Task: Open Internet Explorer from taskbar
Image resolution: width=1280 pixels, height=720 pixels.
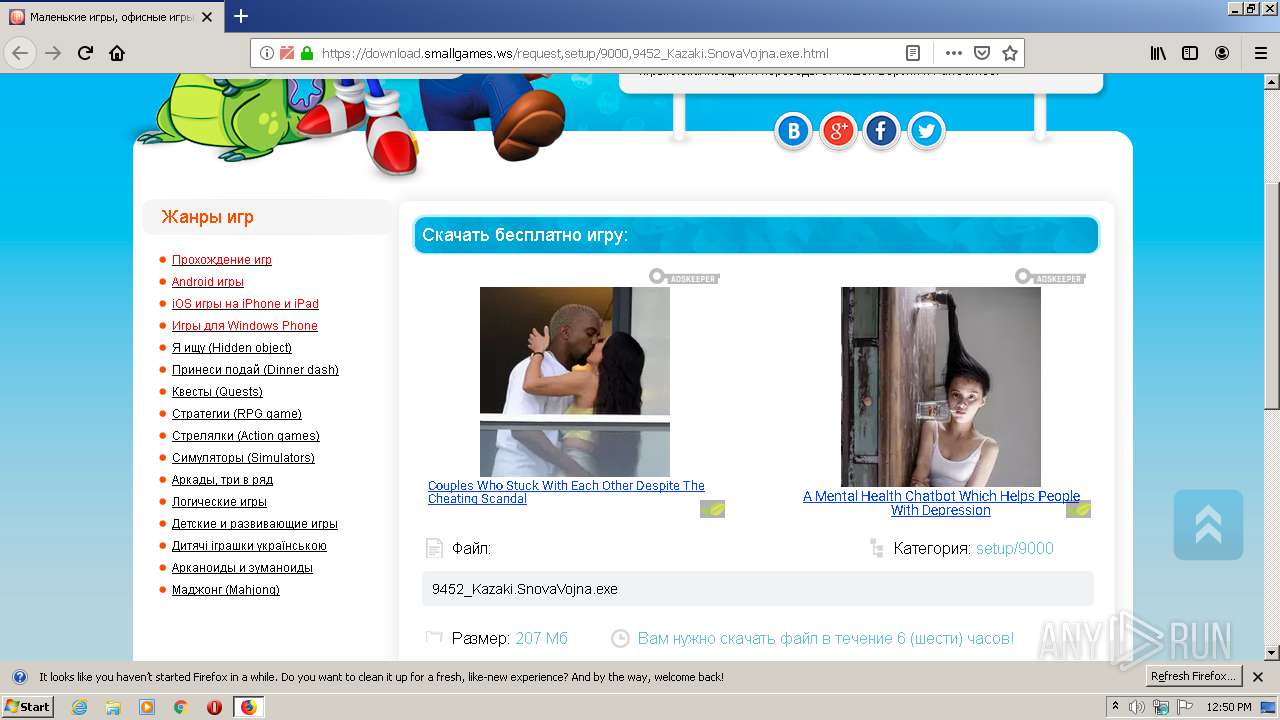Action: (79, 707)
